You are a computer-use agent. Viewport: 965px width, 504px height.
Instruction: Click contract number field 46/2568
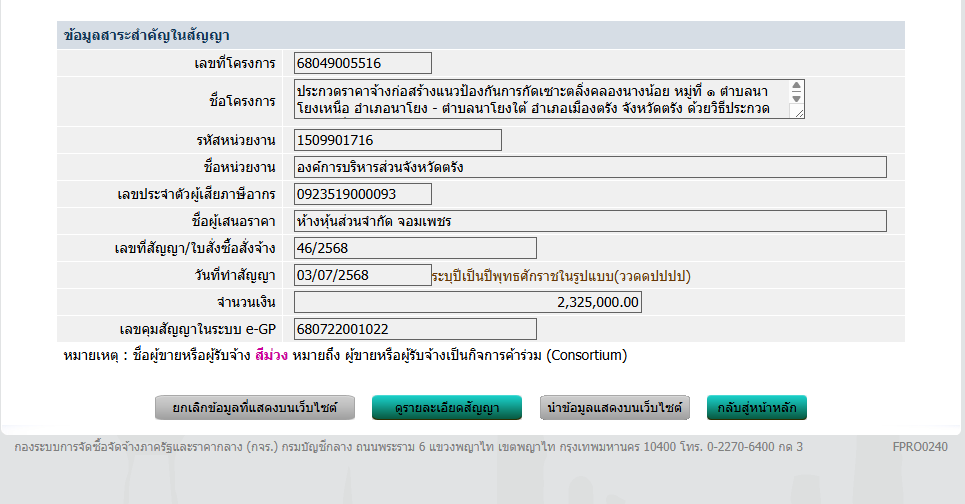point(415,248)
